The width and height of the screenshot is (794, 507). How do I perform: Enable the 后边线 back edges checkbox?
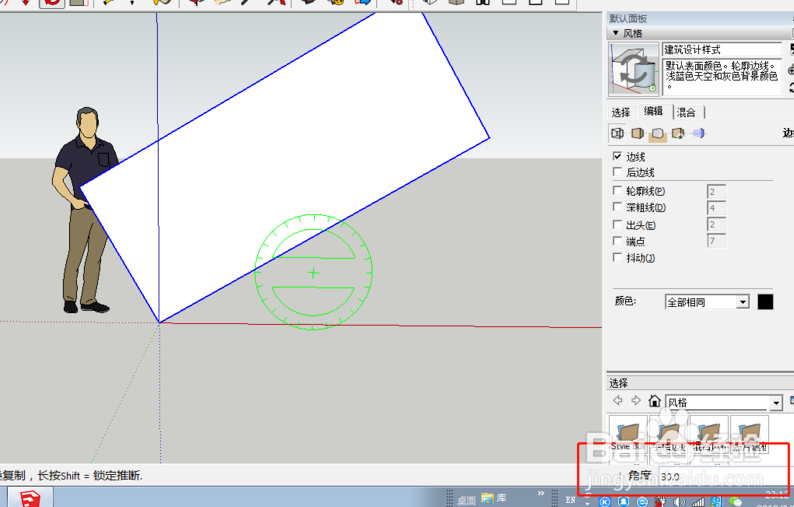click(617, 173)
